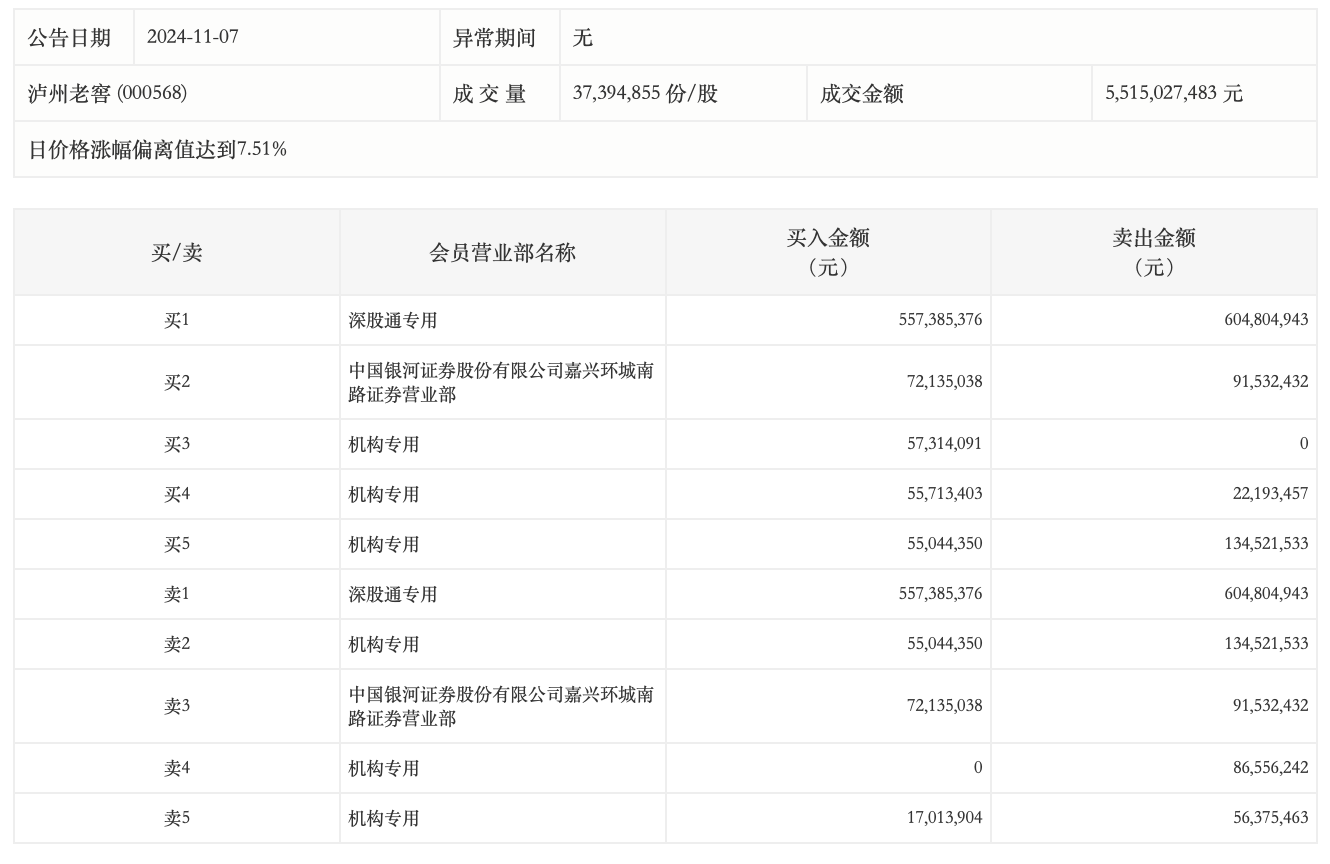Open 中国银河证券 branch in the 买2 row
Image resolution: width=1330 pixels, height=864 pixels.
[x=500, y=383]
